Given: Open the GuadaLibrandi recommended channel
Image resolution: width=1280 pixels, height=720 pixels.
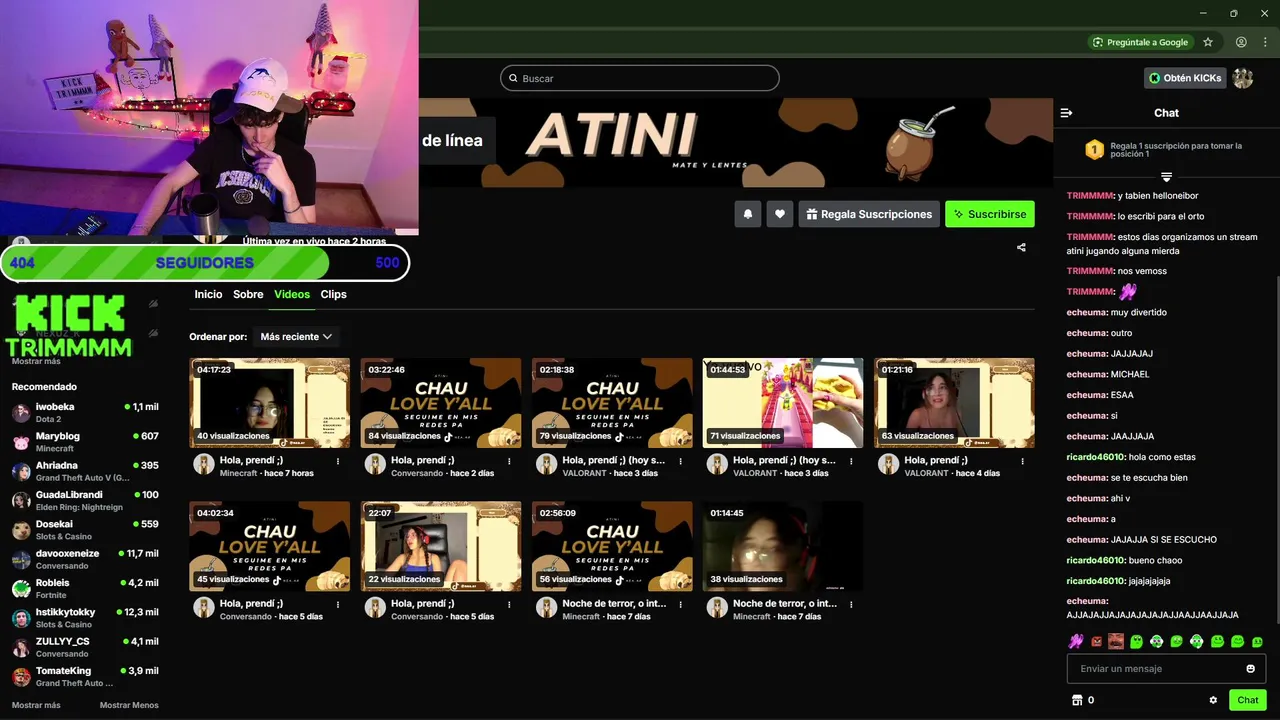Looking at the screenshot, I should [x=85, y=500].
